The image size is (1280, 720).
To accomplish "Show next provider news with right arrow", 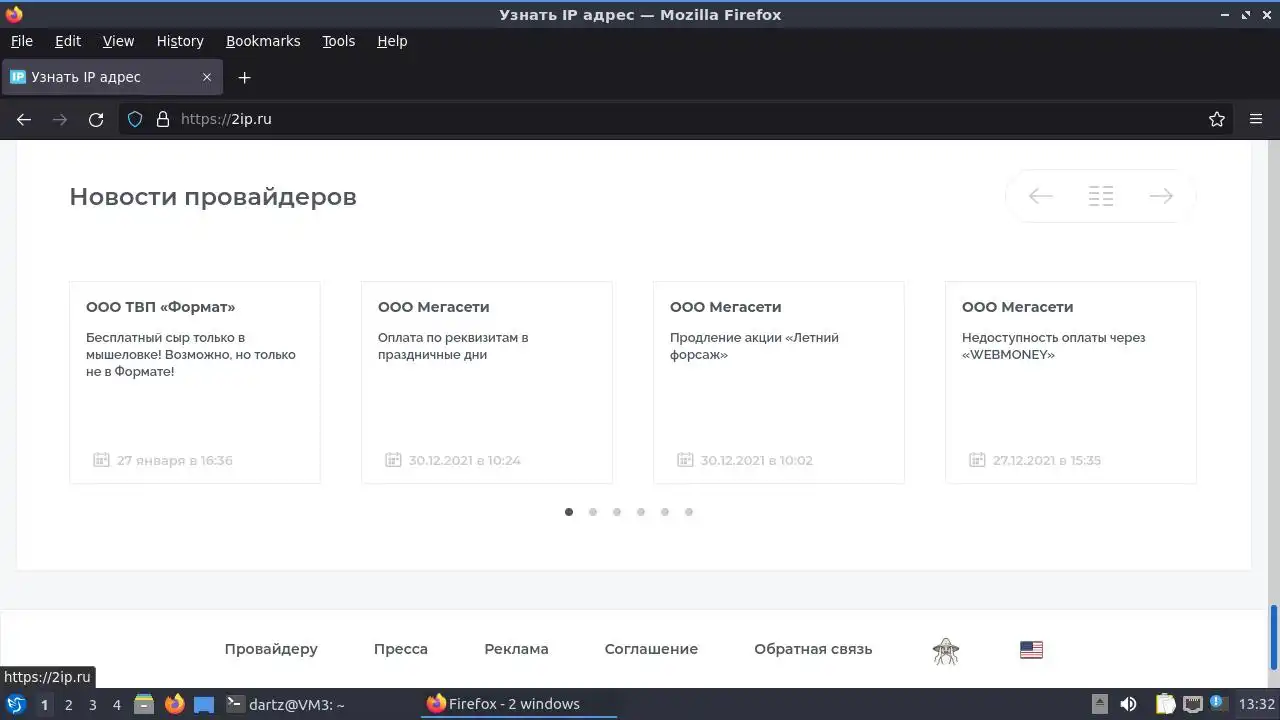I will (1161, 196).
